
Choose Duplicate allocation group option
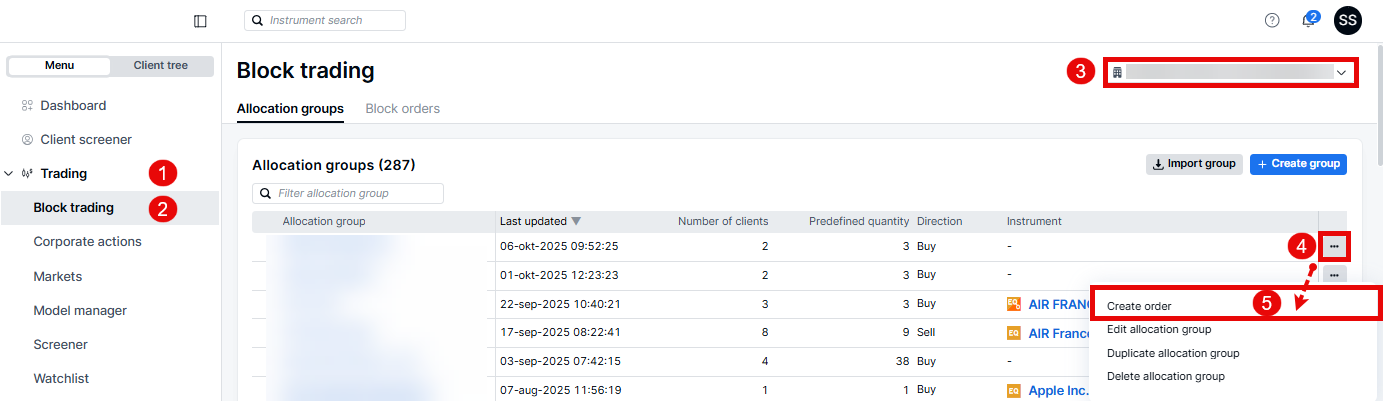pos(1172,353)
